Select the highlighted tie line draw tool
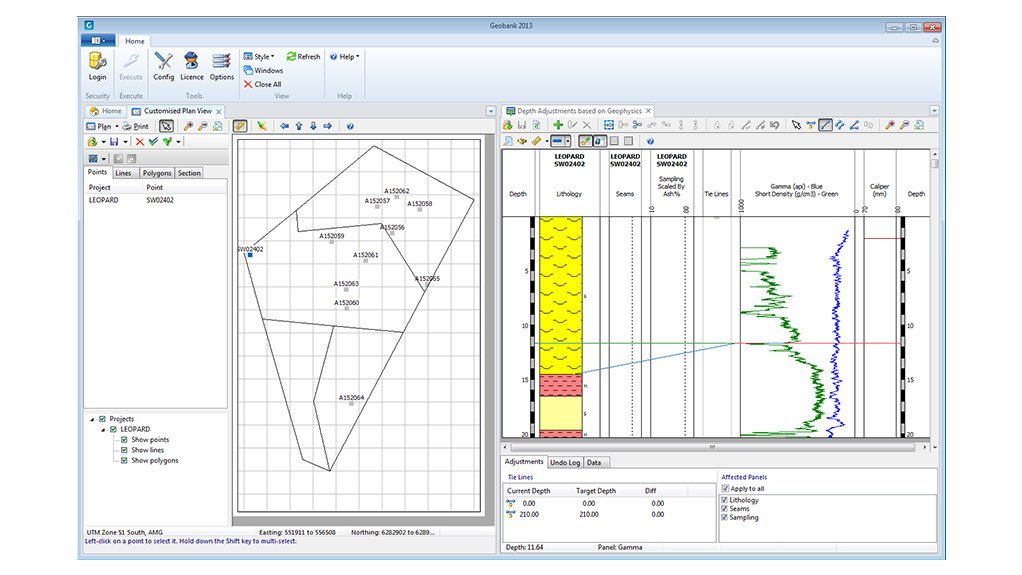The width and height of the screenshot is (1022, 575). point(825,125)
